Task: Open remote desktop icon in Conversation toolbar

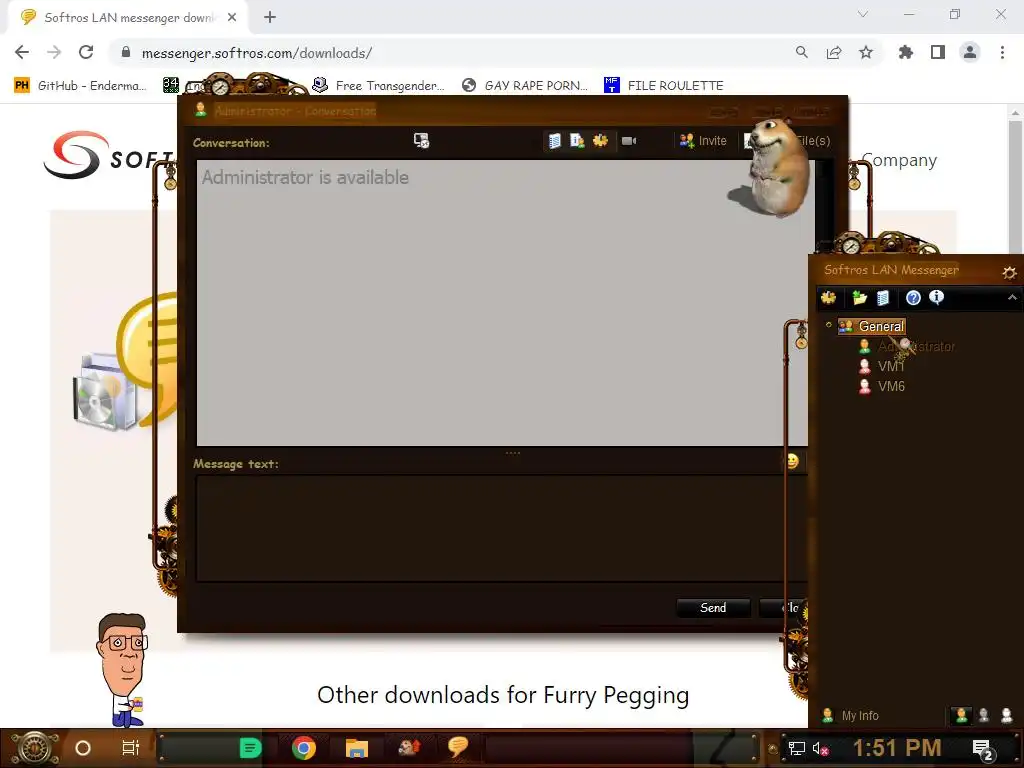Action: (x=421, y=140)
